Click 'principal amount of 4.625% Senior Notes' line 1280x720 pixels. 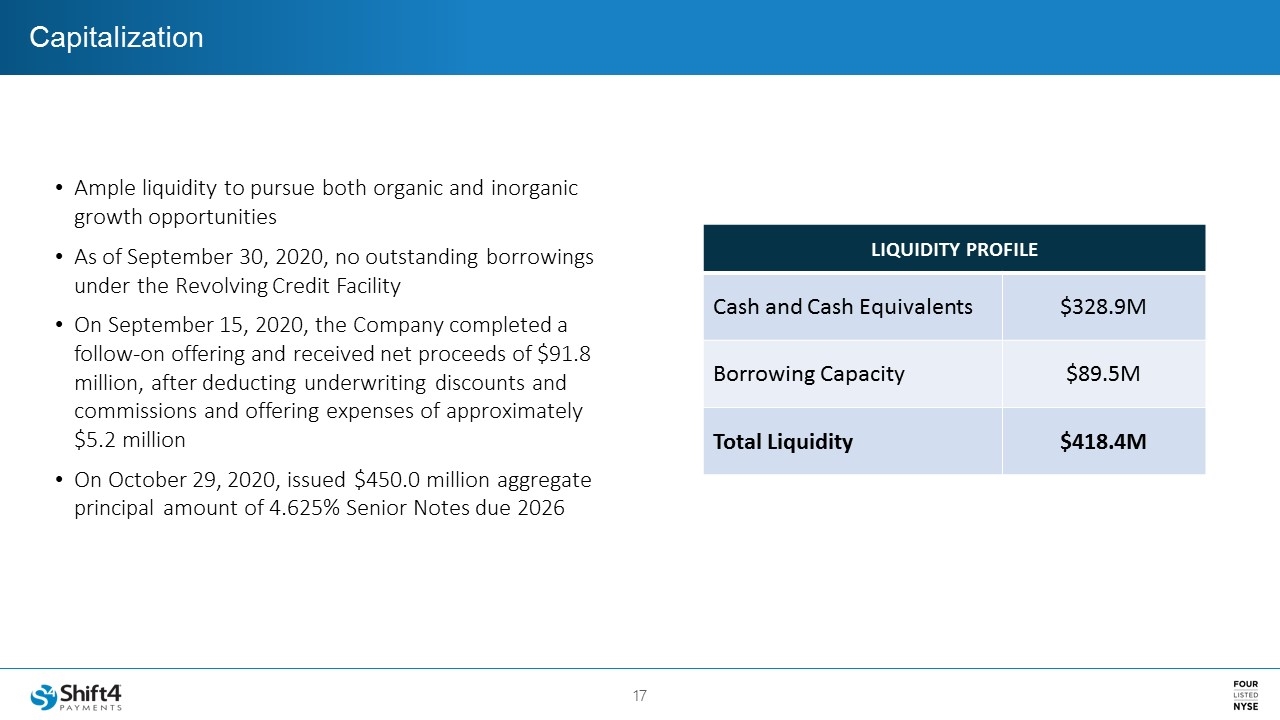click(319, 508)
